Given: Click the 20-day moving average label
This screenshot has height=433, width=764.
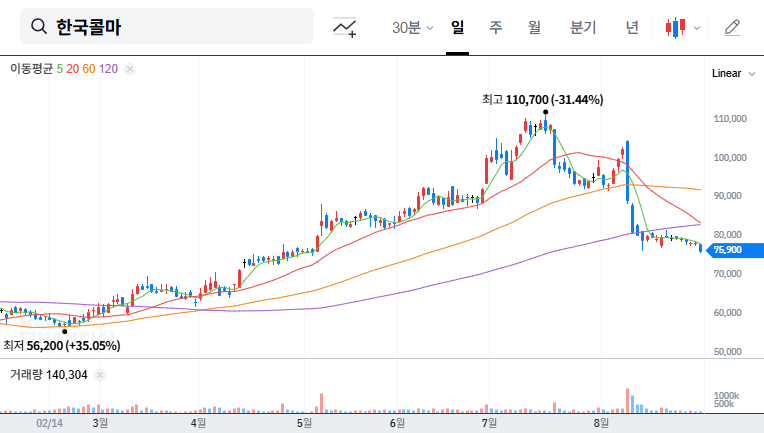Looking at the screenshot, I should pyautogui.click(x=73, y=69).
